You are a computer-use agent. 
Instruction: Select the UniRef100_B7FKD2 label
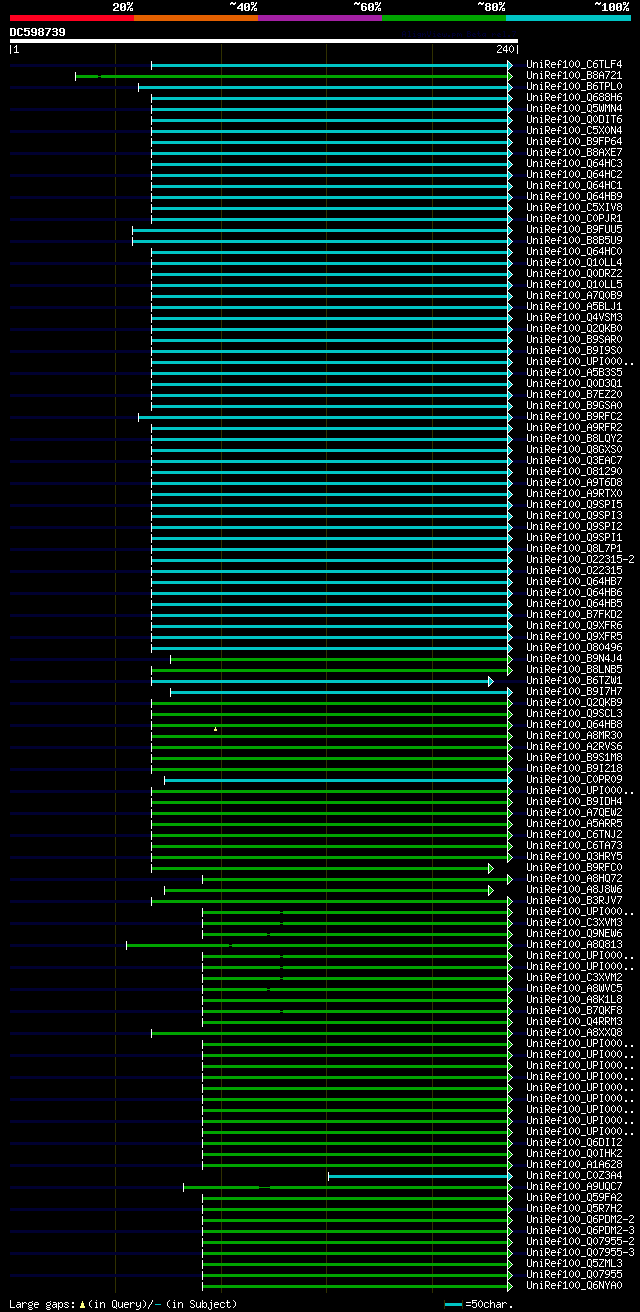tap(574, 615)
